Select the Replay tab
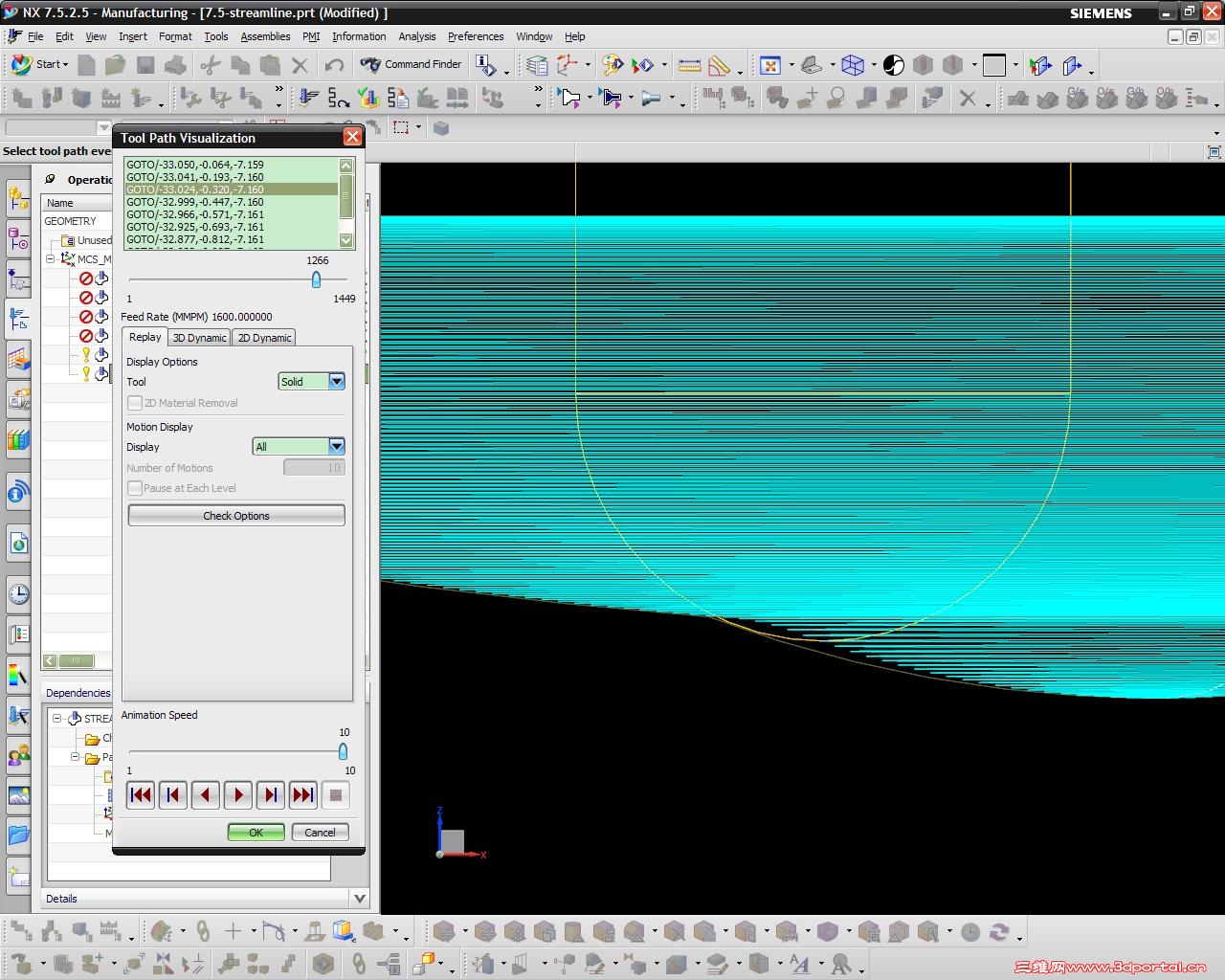The image size is (1225, 980). coord(145,337)
